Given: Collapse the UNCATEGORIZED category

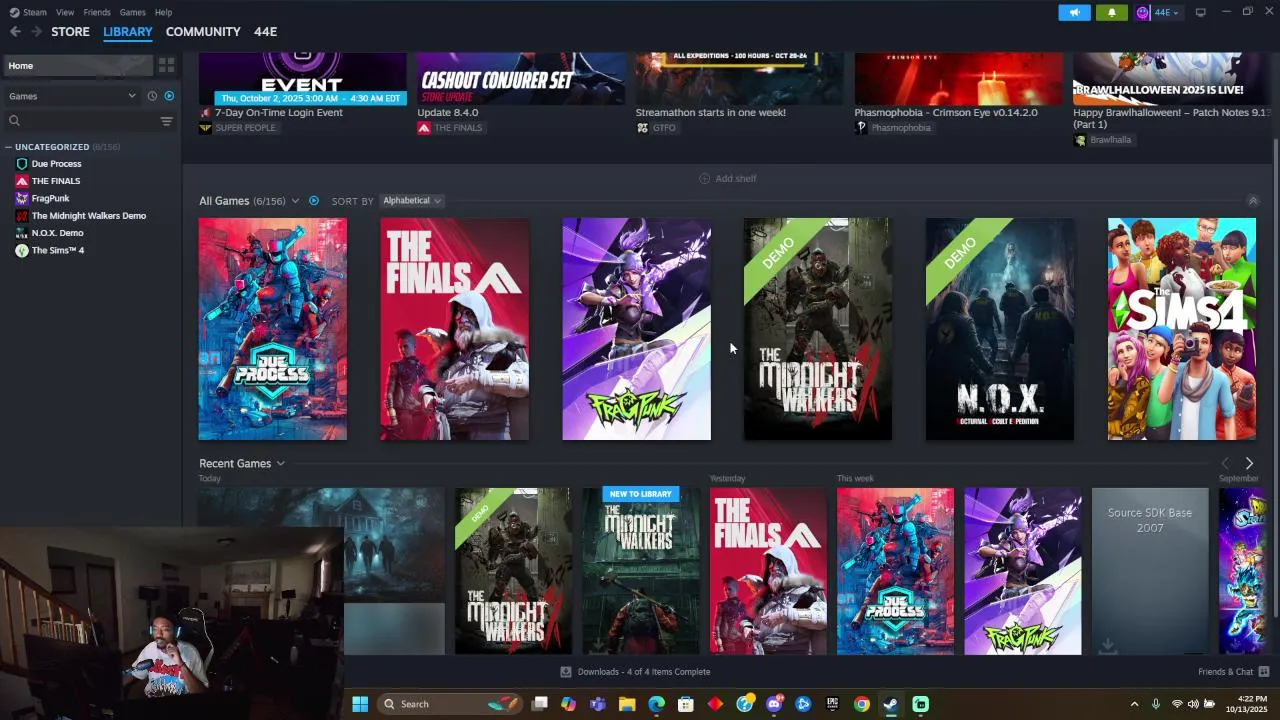Looking at the screenshot, I should coord(9,147).
